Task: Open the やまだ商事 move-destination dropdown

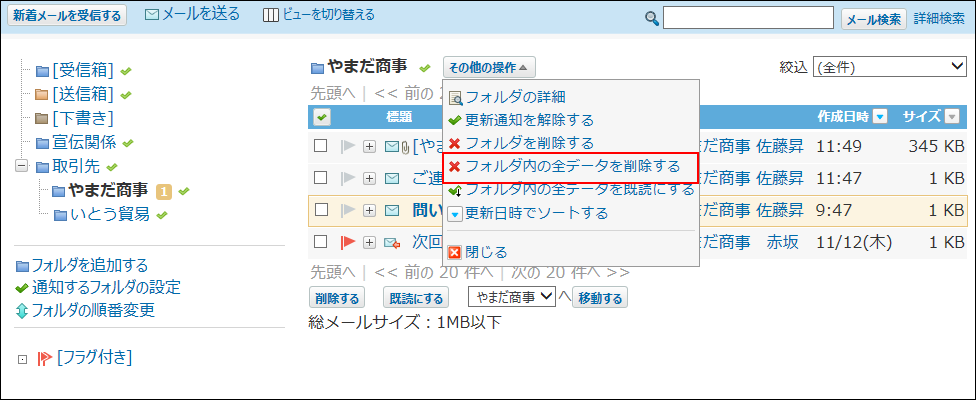Action: [x=512, y=297]
